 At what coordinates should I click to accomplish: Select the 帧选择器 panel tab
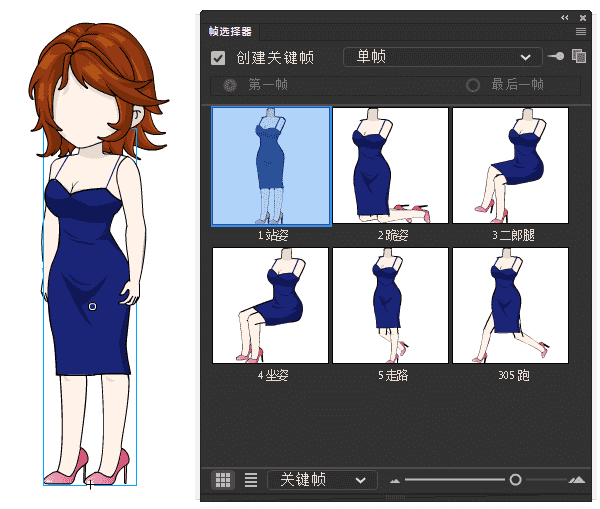pyautogui.click(x=231, y=32)
